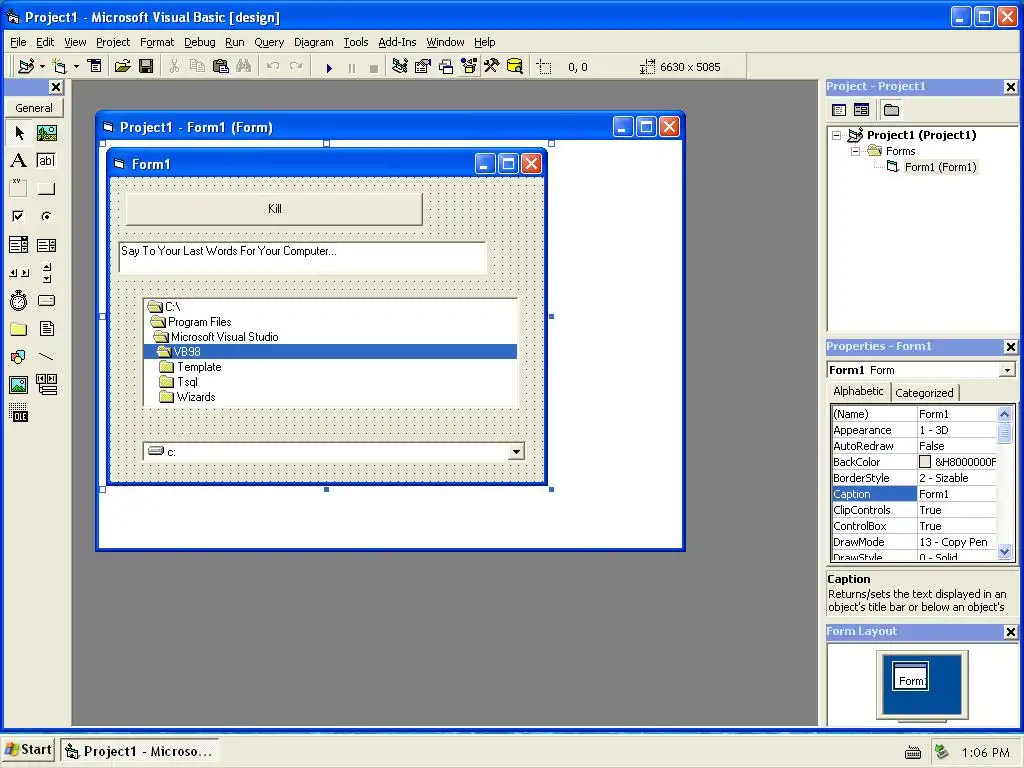Select the TextBox control tool
This screenshot has height=768, width=1024.
click(x=46, y=161)
